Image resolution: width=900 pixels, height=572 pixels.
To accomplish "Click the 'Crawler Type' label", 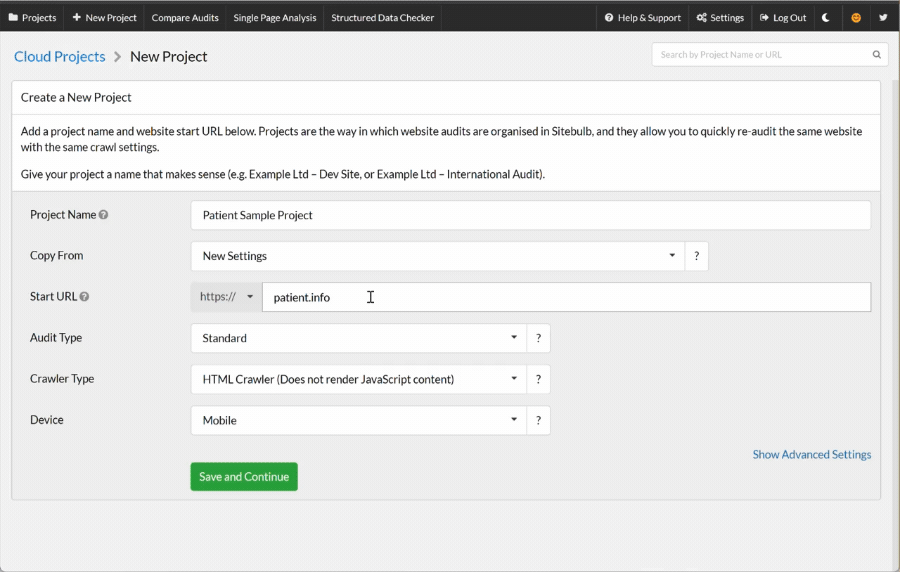I will click(62, 379).
